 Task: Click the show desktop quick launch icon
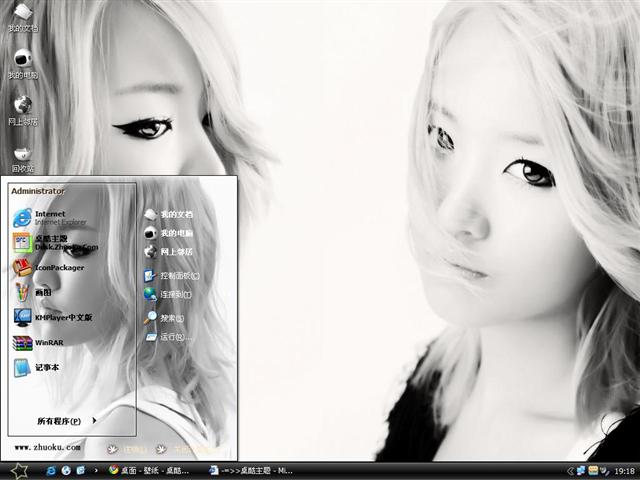click(81, 471)
